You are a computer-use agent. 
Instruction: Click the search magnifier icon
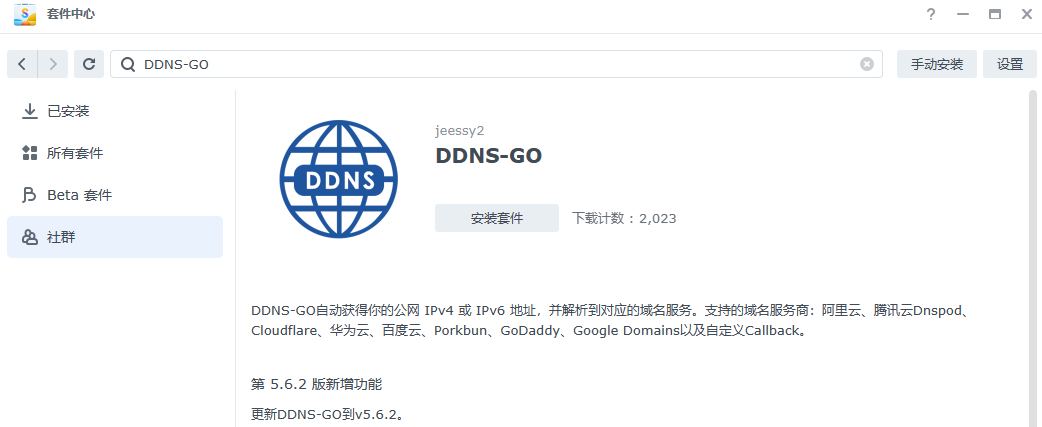(x=128, y=64)
